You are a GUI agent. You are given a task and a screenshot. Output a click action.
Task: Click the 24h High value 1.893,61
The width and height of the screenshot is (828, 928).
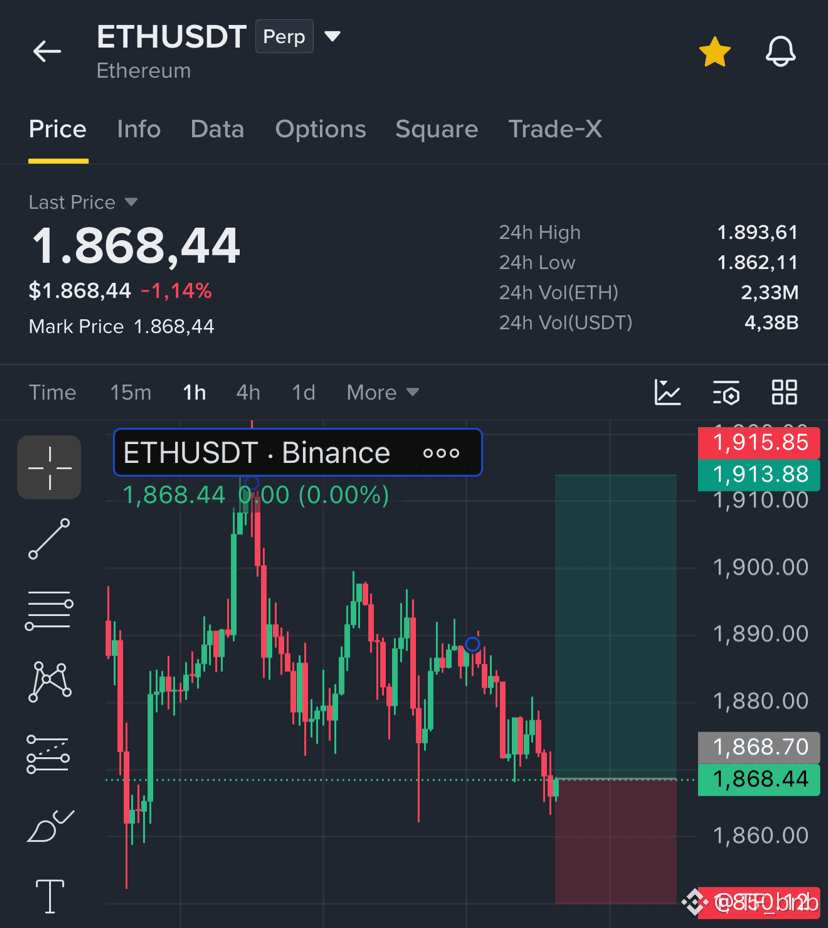[x=757, y=233]
